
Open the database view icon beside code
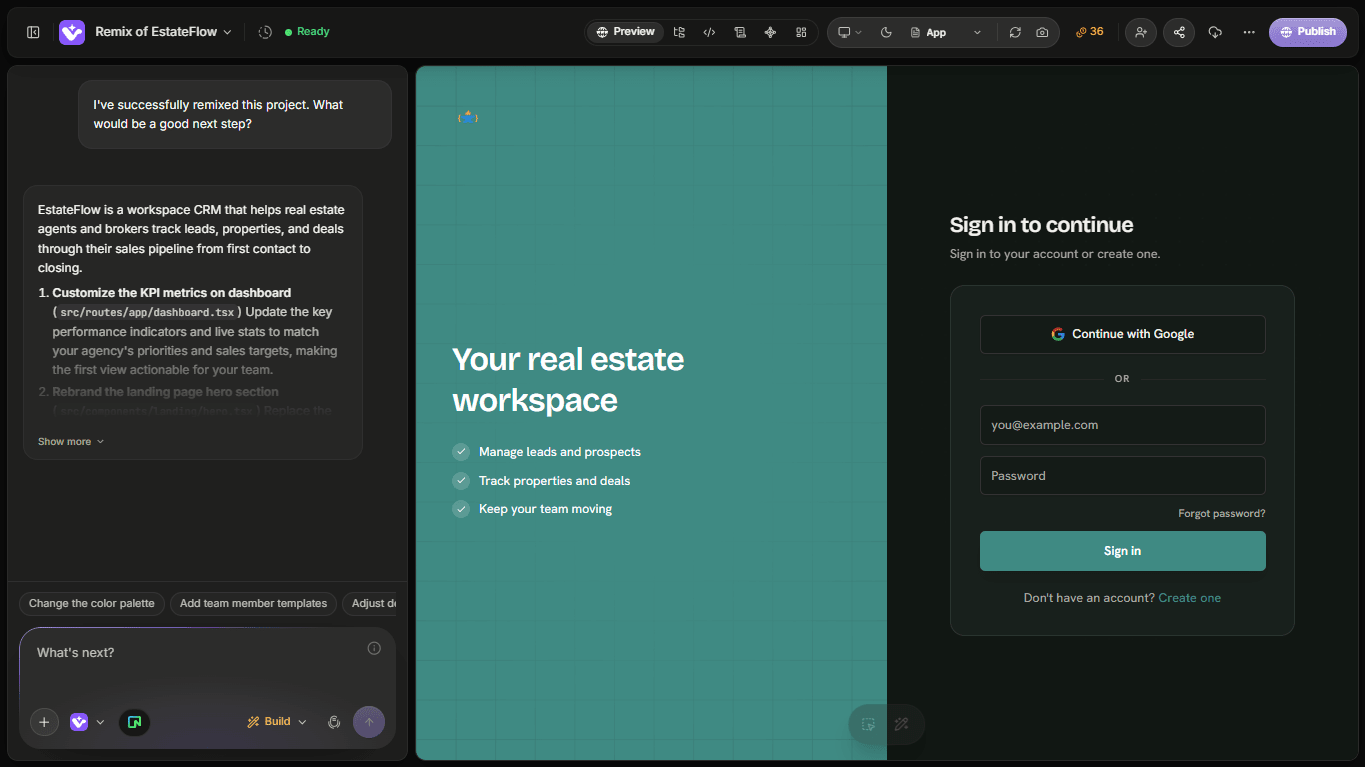pos(740,32)
